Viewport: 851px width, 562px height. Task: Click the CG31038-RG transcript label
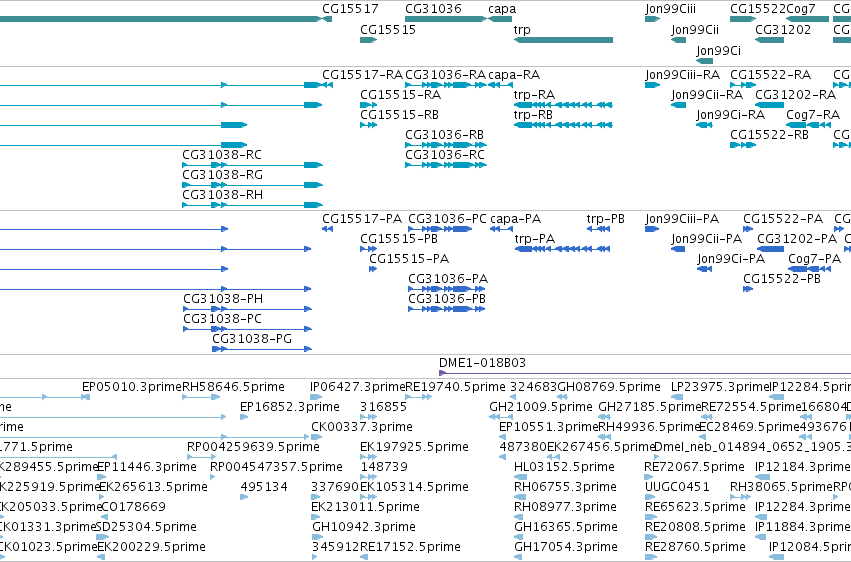coord(223,175)
